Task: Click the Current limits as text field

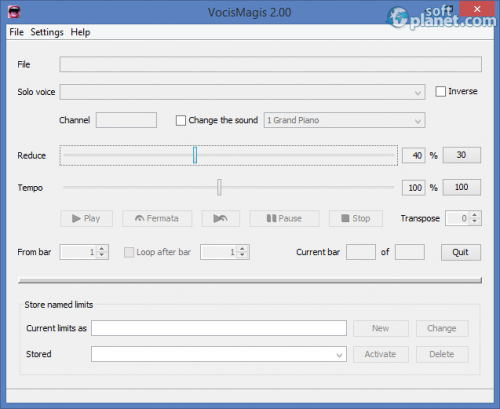Action: coord(219,328)
